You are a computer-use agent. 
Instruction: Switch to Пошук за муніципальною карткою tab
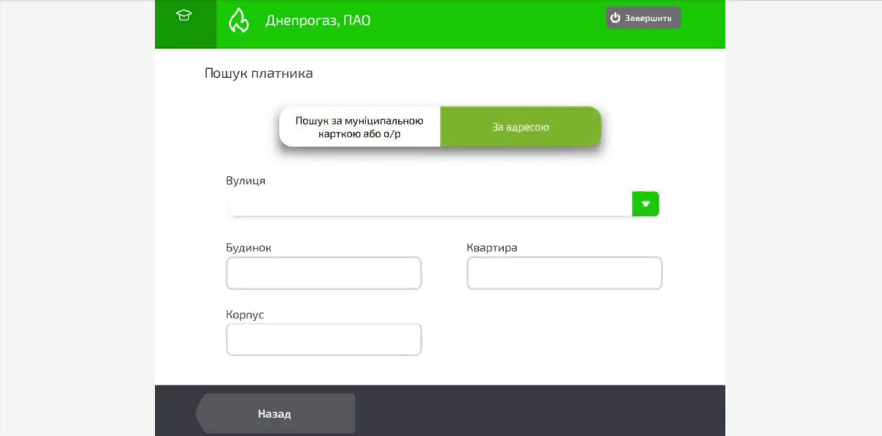point(360,127)
